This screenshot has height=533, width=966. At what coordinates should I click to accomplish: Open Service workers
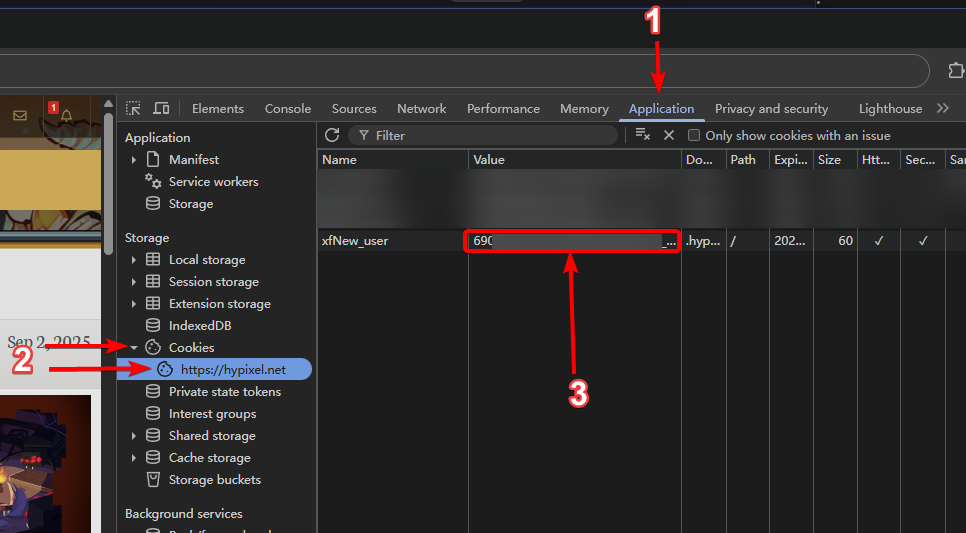pos(213,182)
